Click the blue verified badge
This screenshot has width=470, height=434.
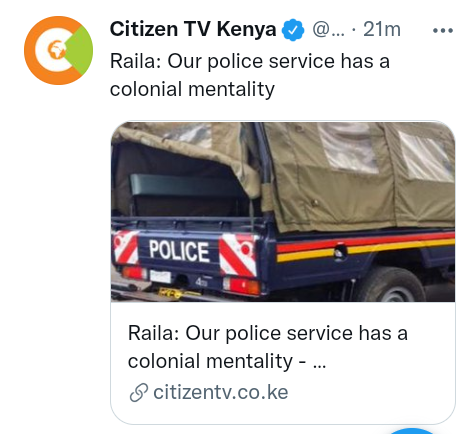click(293, 30)
